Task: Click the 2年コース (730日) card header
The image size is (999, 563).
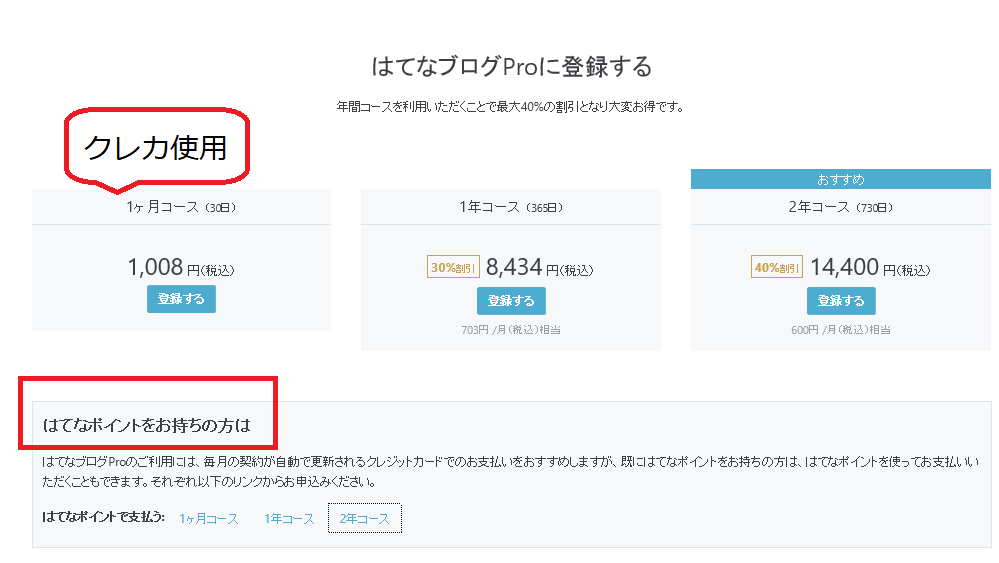Action: (x=841, y=207)
